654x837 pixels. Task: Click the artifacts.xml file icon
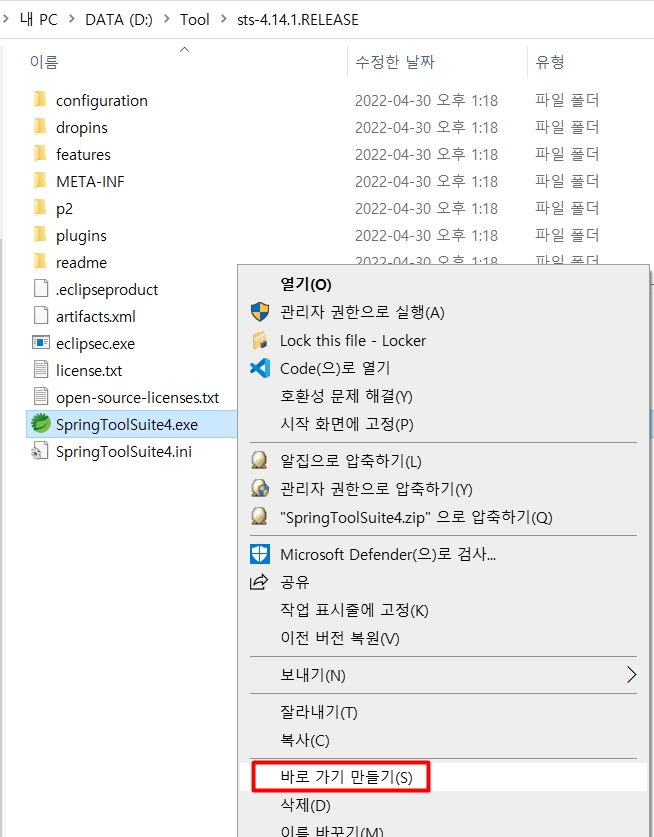[x=41, y=315]
